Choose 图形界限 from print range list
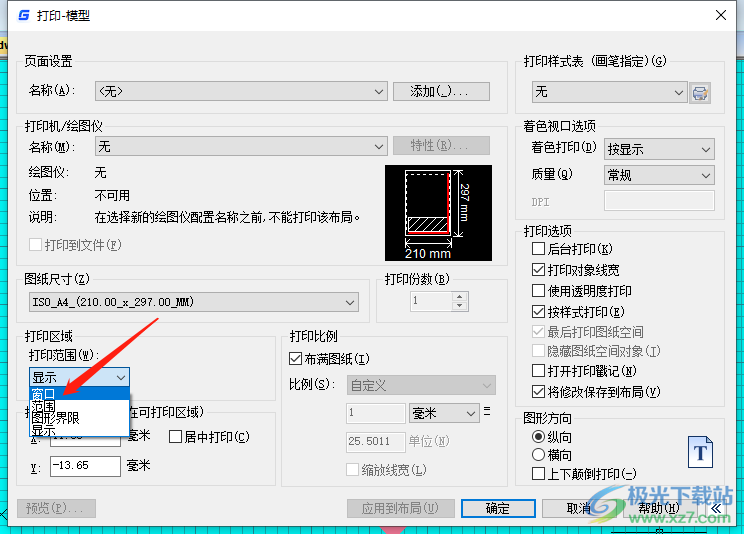 tap(79, 418)
